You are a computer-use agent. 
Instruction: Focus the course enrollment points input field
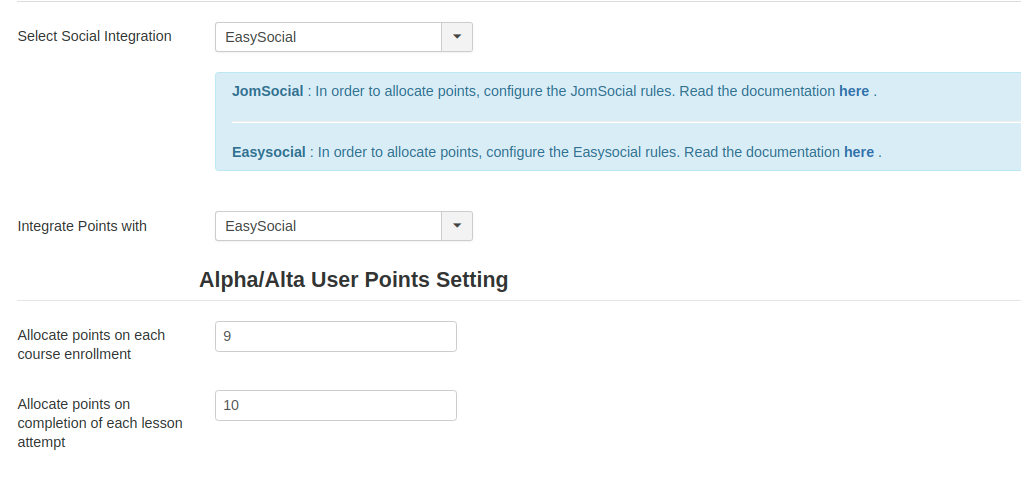[x=335, y=337]
